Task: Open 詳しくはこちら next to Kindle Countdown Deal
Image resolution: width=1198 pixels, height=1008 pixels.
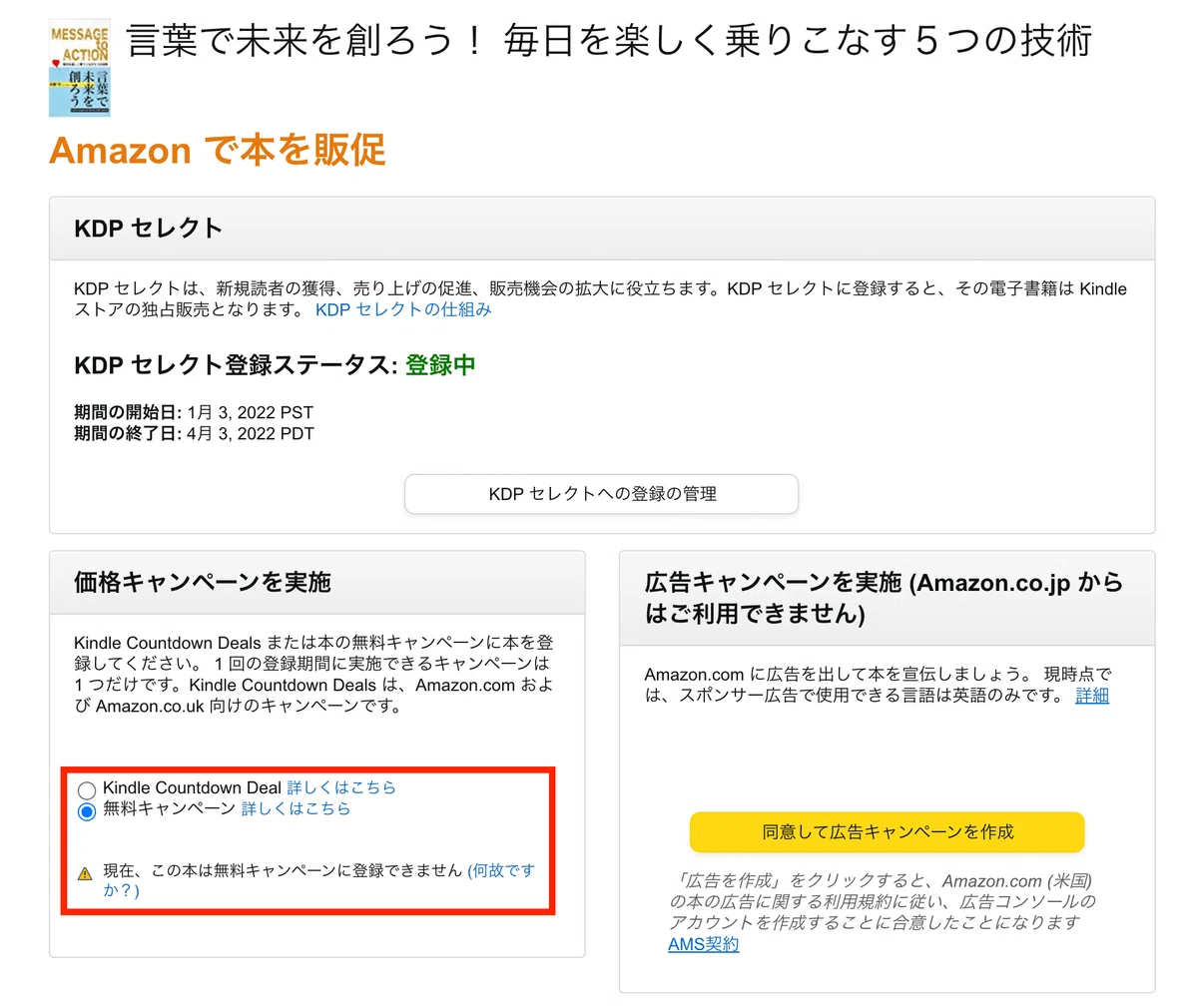Action: pyautogui.click(x=341, y=787)
